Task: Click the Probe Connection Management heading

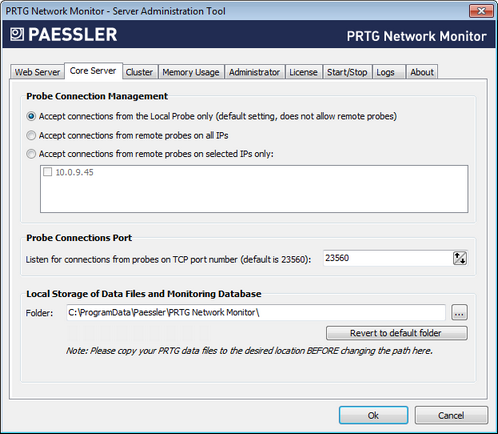Action: click(97, 96)
